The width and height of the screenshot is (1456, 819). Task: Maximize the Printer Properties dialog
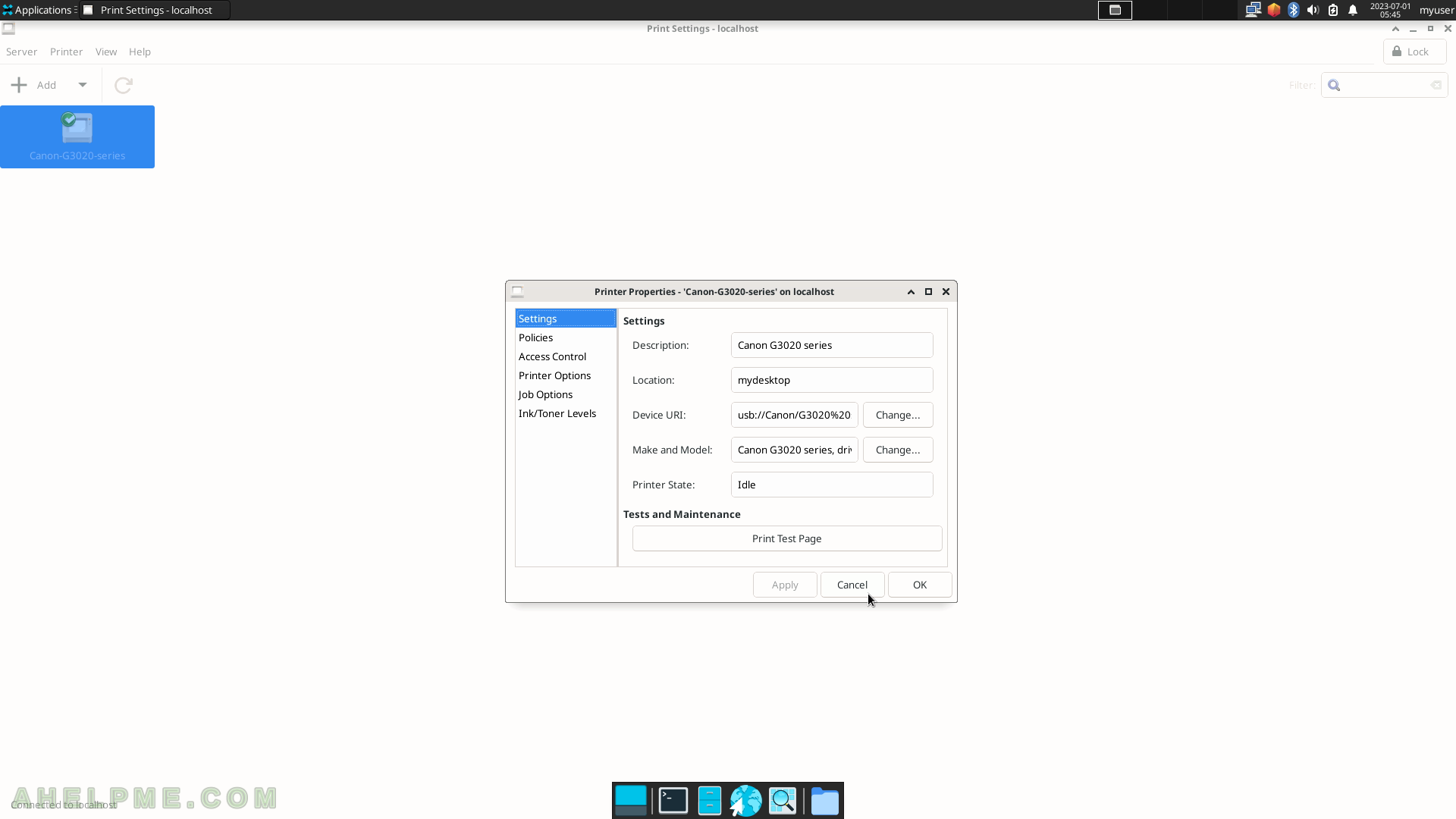[x=928, y=292]
